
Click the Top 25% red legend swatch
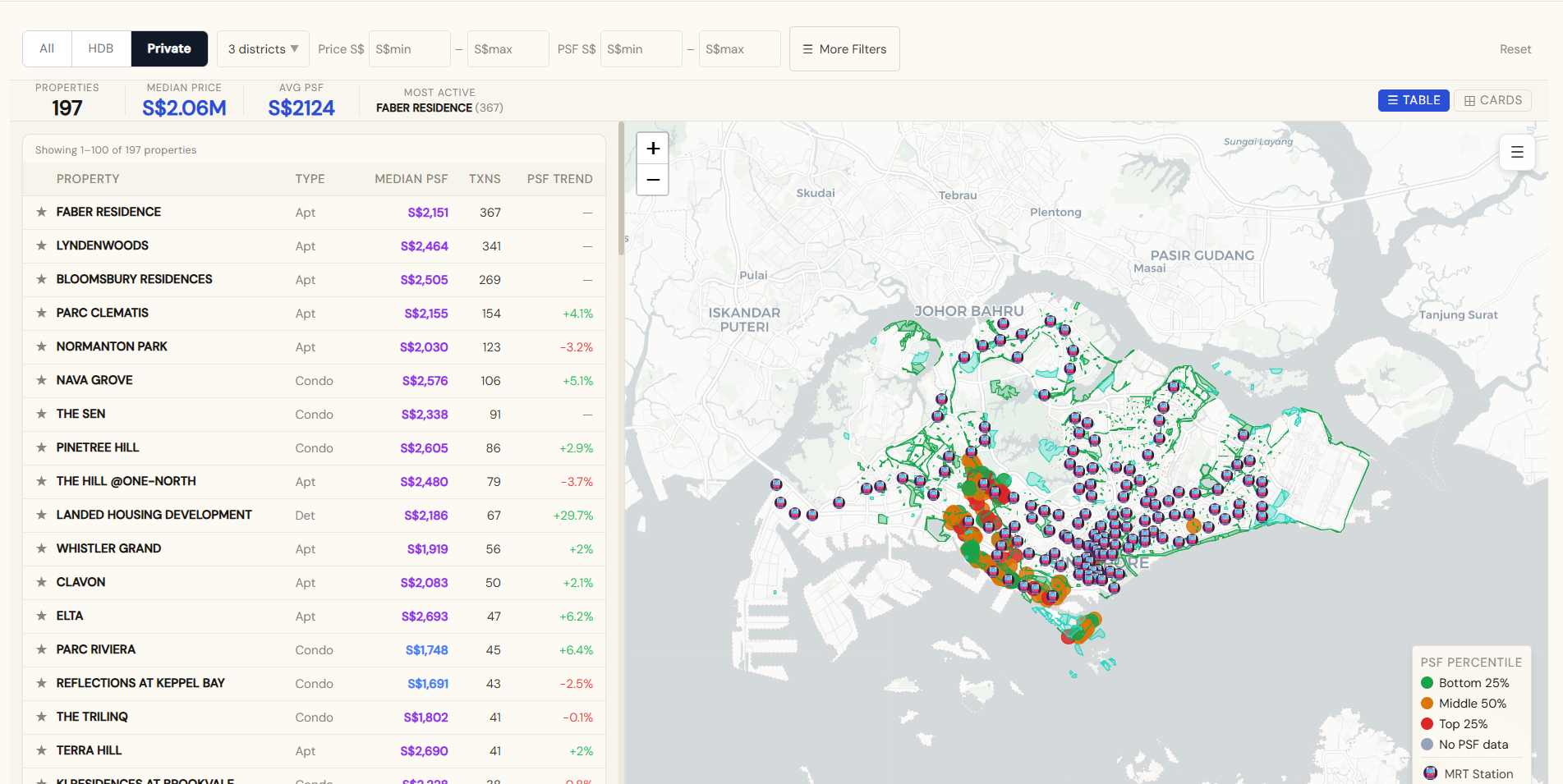(x=1427, y=724)
